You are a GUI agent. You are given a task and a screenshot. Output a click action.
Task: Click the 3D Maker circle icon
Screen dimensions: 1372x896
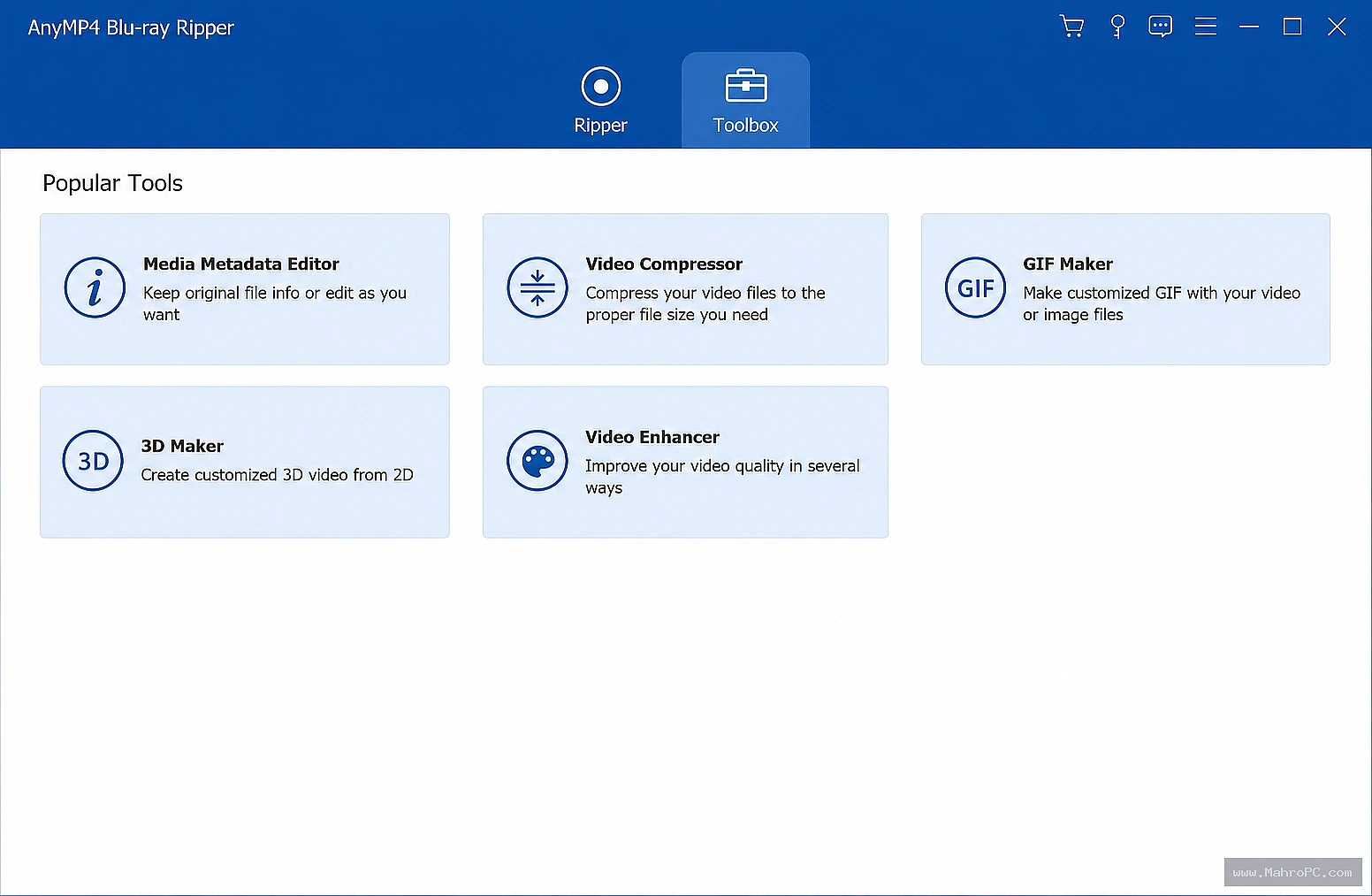[x=93, y=461]
